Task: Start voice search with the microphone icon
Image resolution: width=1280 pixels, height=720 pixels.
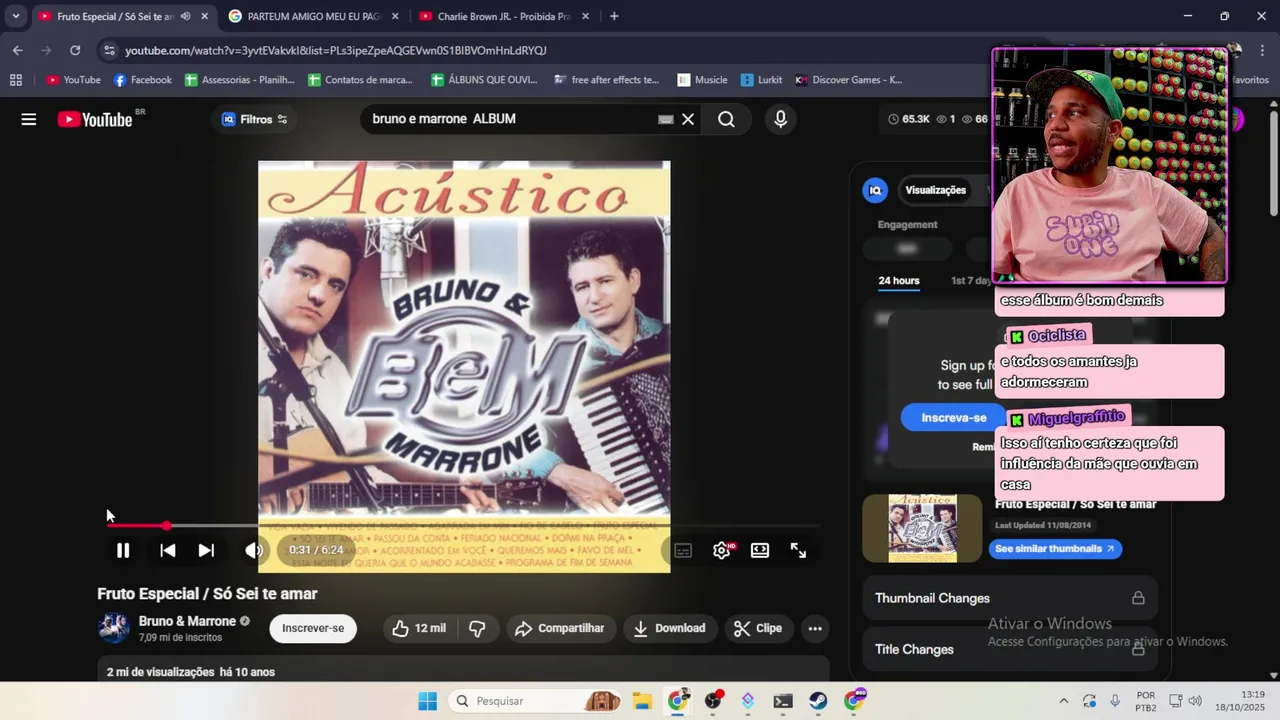Action: pos(781,119)
